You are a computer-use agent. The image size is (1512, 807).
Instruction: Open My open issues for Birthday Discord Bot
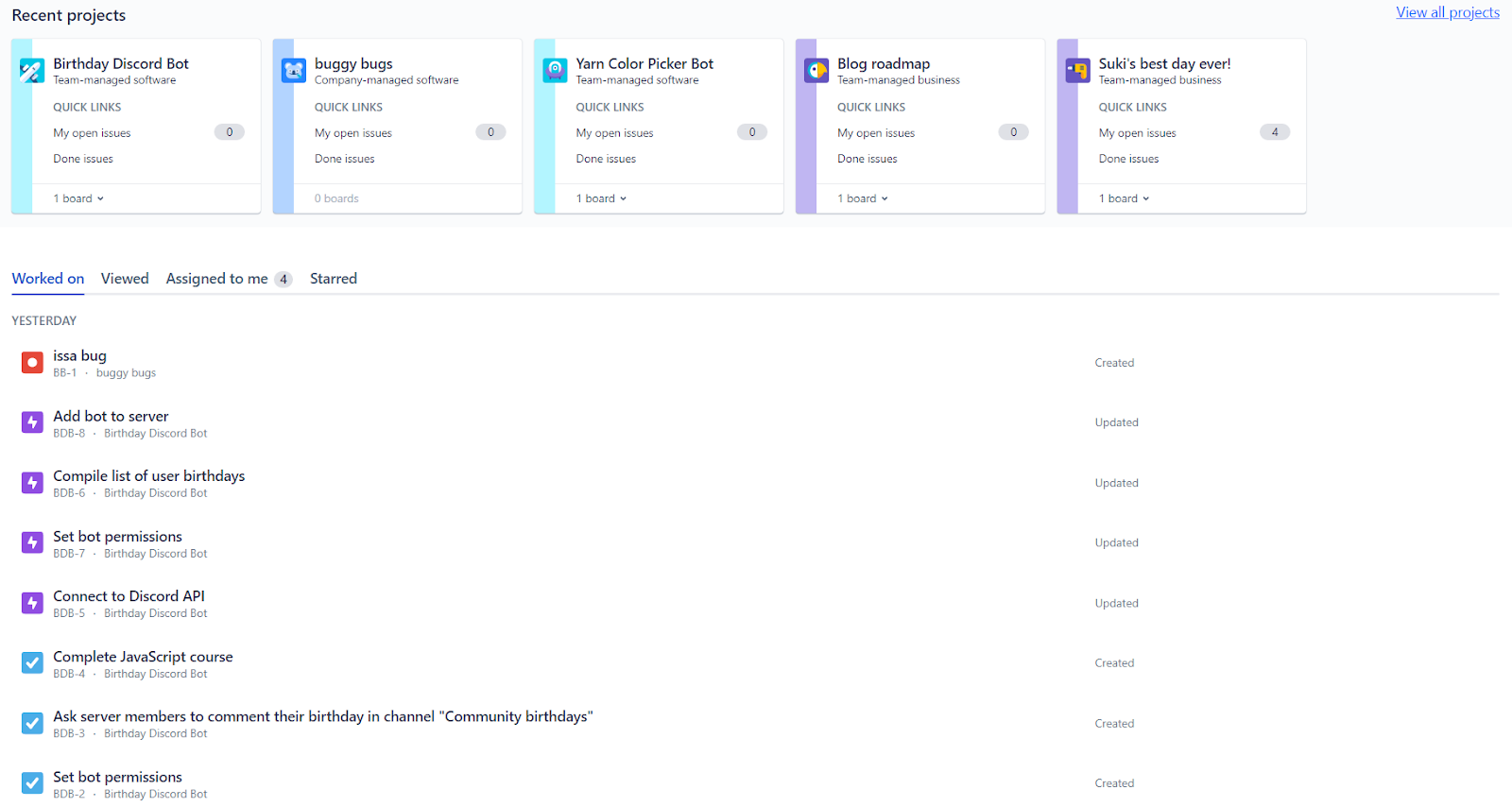(92, 133)
